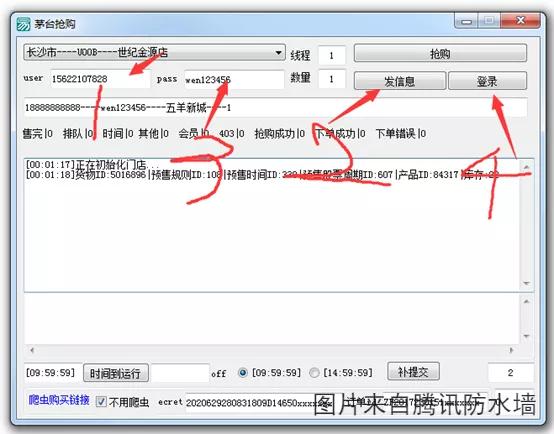Focus the pass password field

coord(234,80)
